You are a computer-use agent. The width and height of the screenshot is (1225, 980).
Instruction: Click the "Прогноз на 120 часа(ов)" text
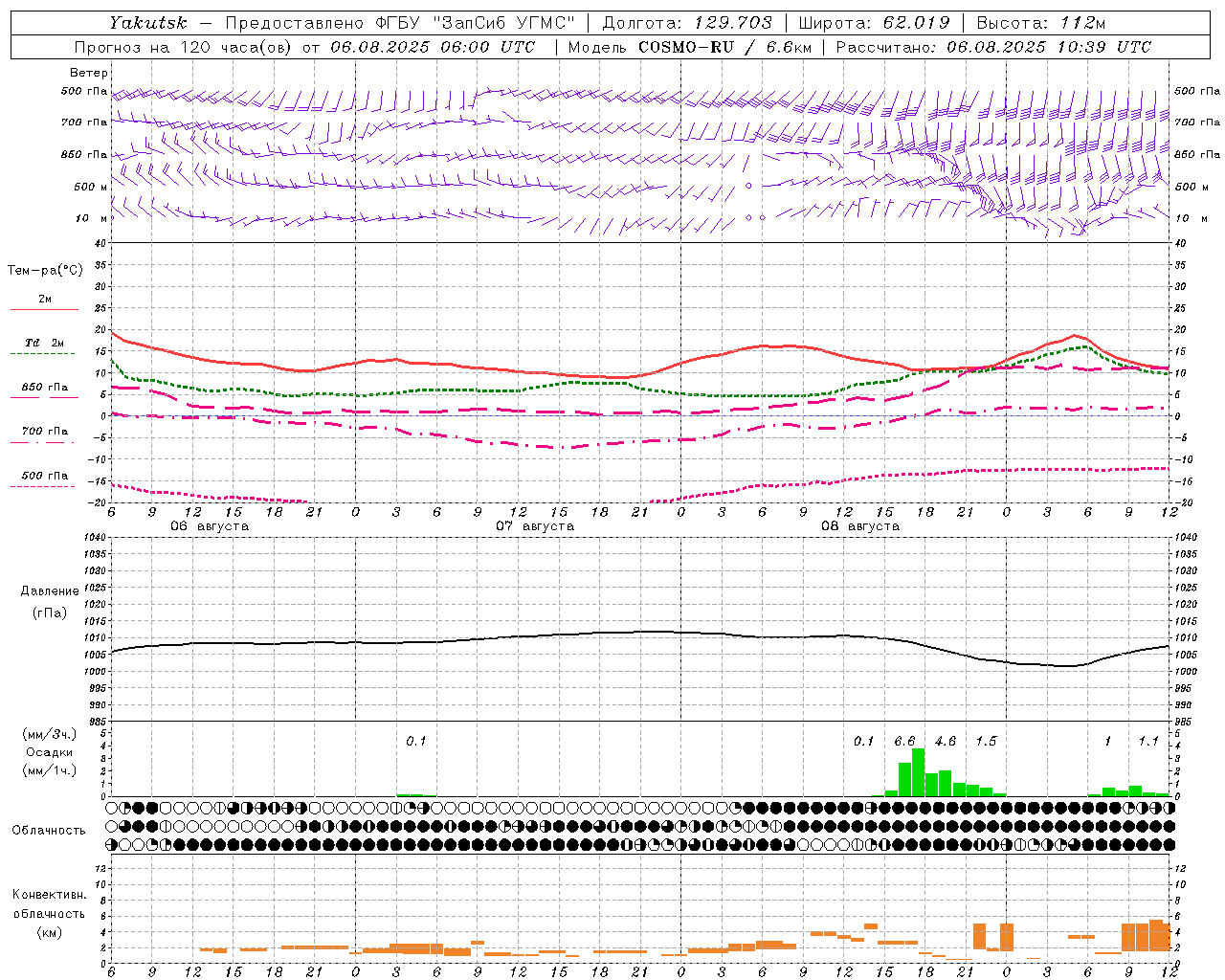pyautogui.click(x=183, y=47)
